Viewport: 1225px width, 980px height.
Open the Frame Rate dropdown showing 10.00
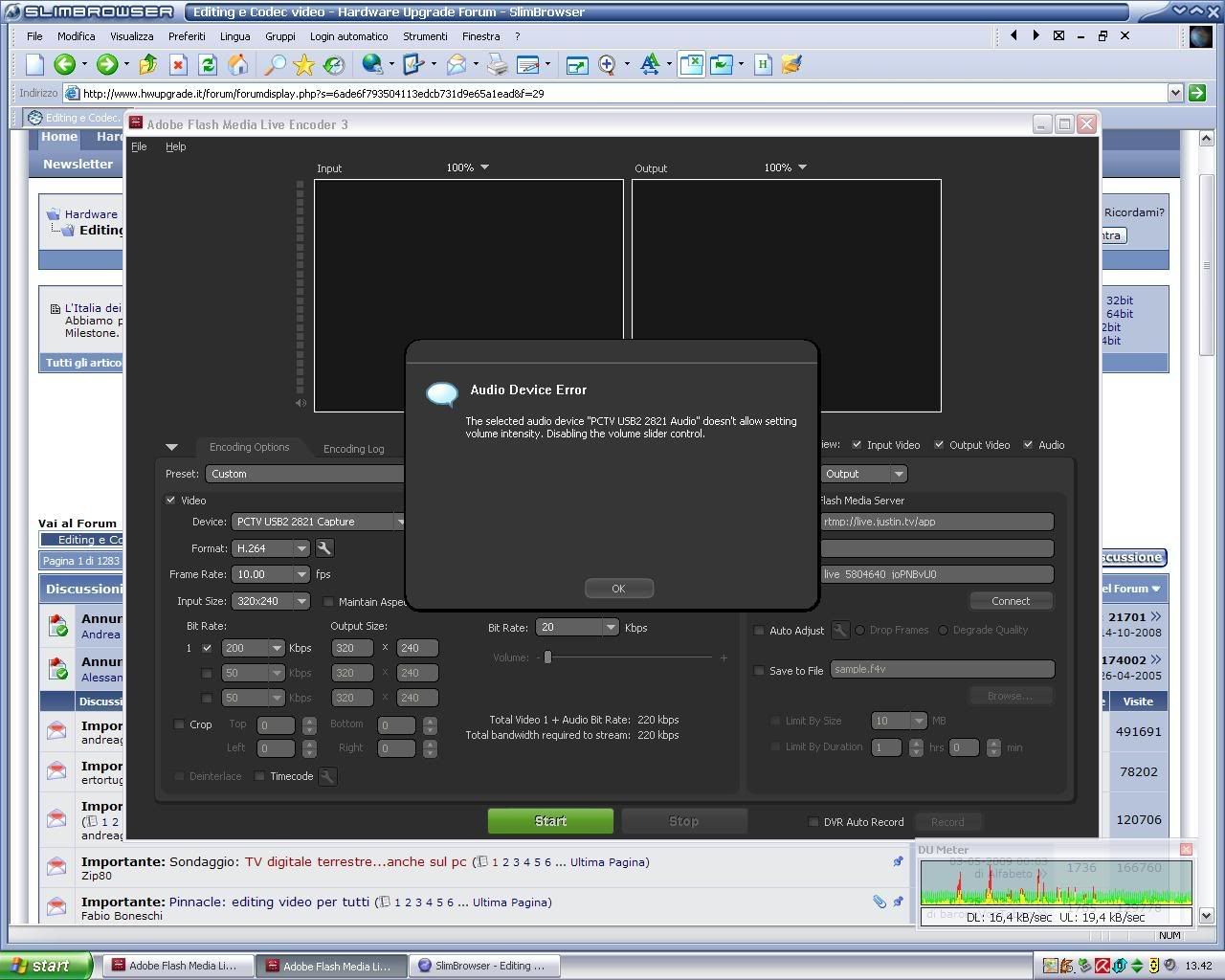[271, 574]
